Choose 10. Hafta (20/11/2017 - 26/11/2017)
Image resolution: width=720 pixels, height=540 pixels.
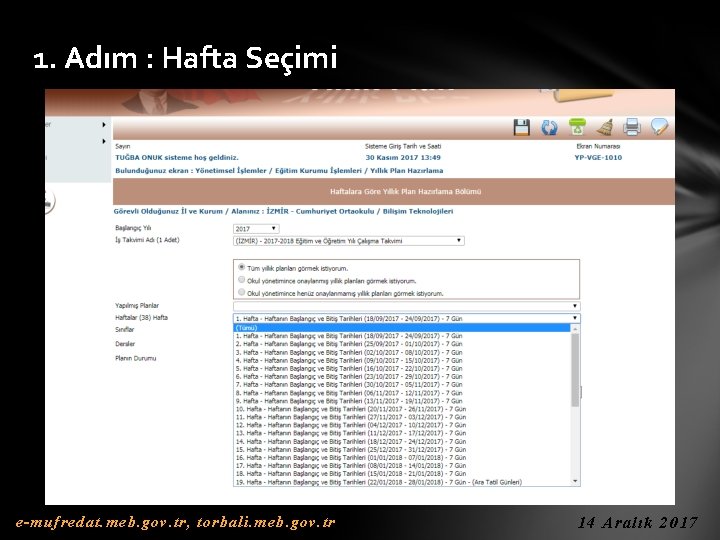[402, 409]
